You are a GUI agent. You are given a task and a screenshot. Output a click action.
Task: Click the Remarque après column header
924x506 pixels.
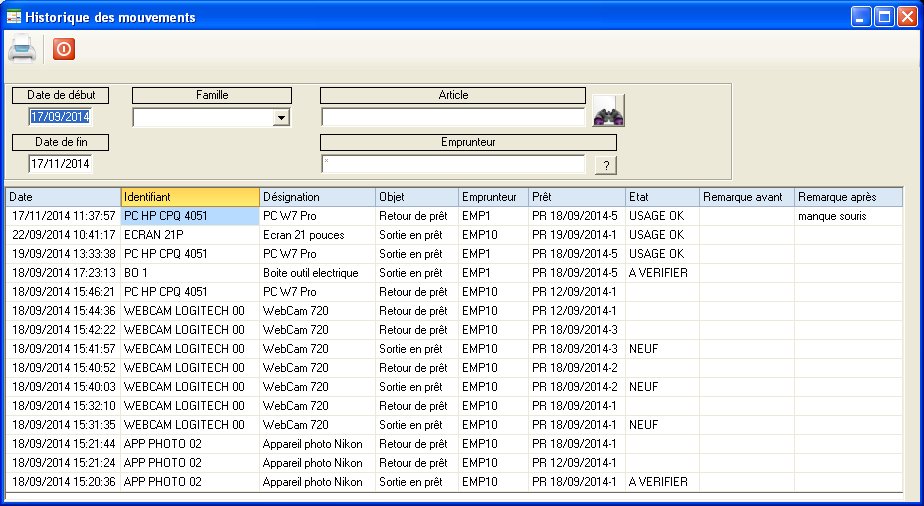point(847,197)
